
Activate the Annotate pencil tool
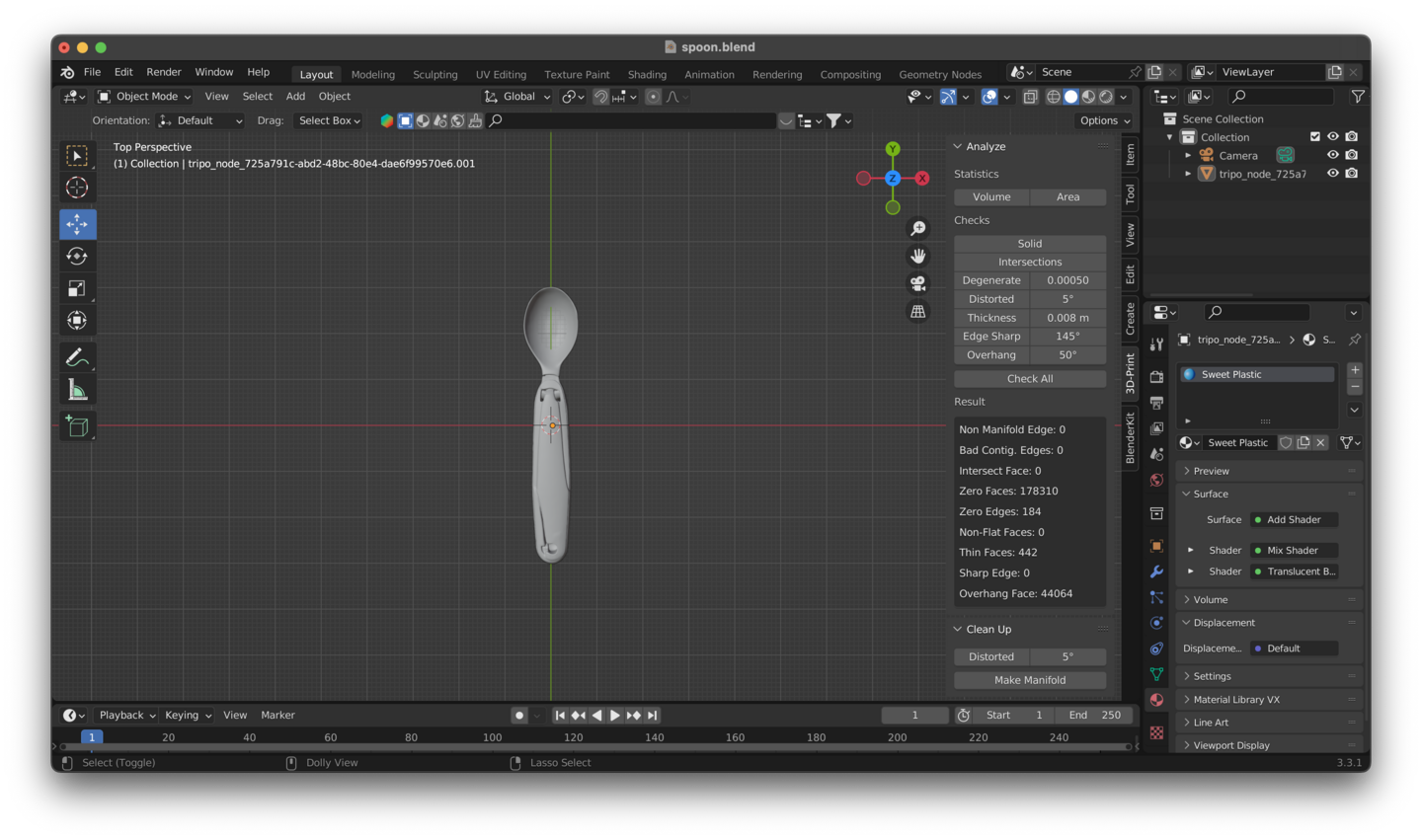point(77,357)
